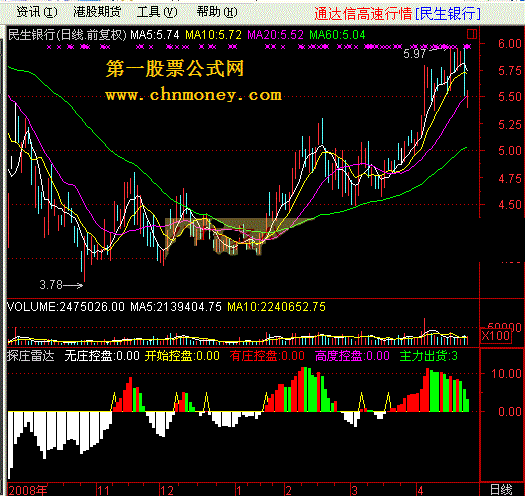The image size is (525, 496).
Task: Click the 探庄雷达 indicator name
Action: (30, 356)
